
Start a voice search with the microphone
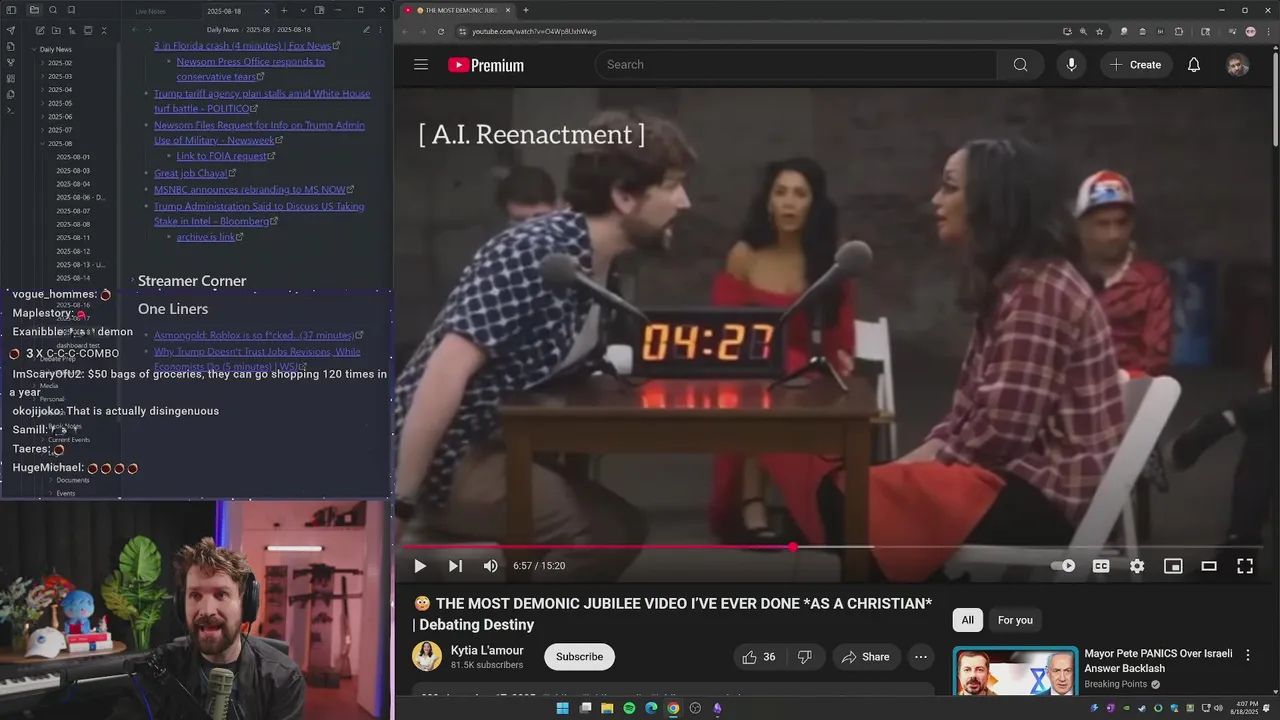(1071, 65)
